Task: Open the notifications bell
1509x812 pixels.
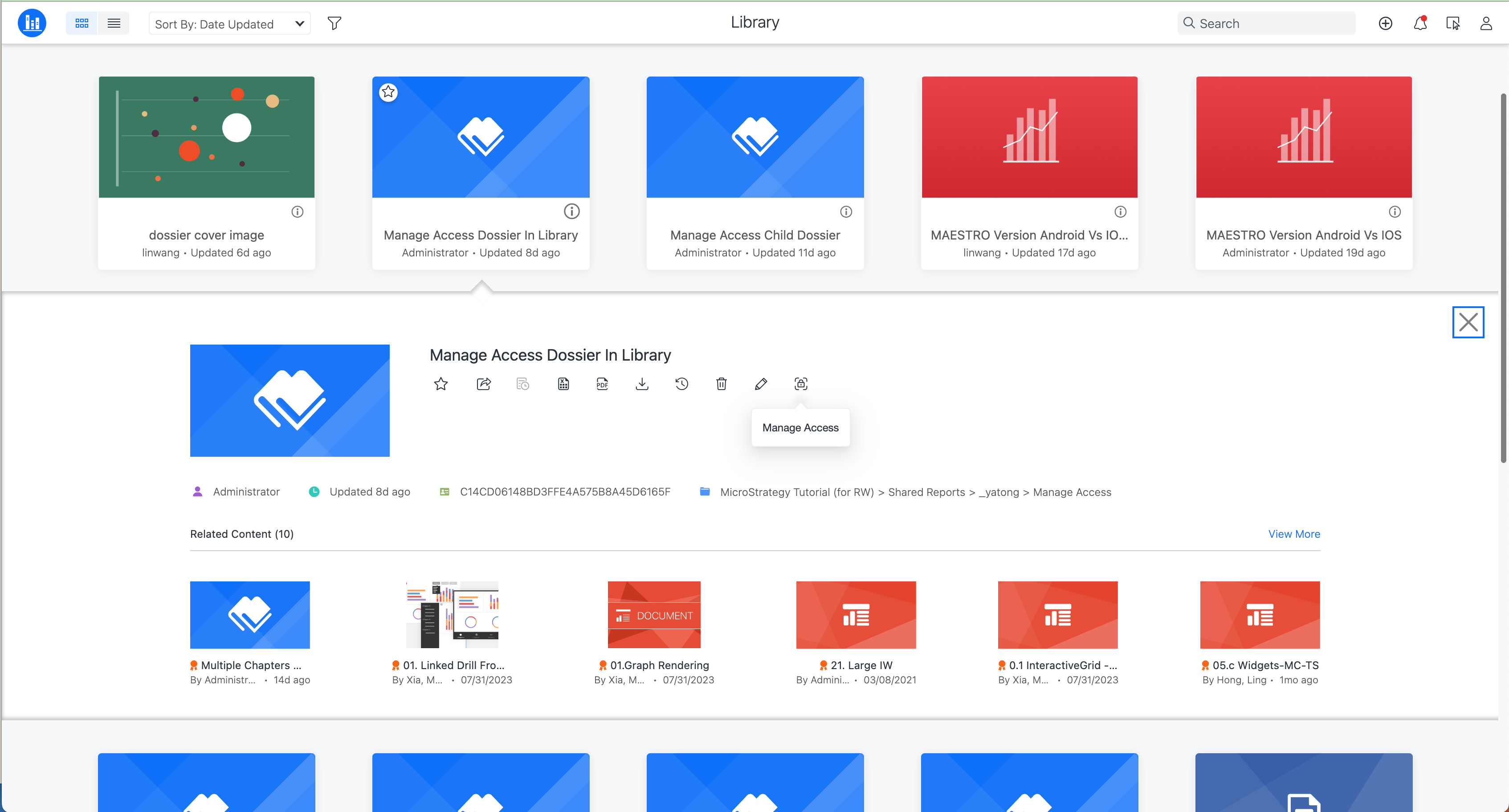Action: pos(1420,24)
